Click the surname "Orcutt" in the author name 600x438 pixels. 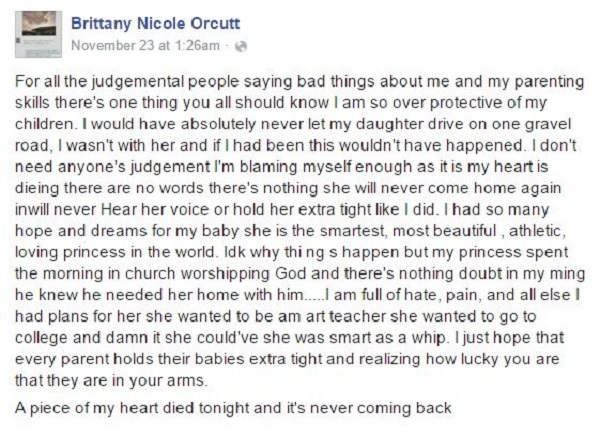pyautogui.click(x=215, y=24)
